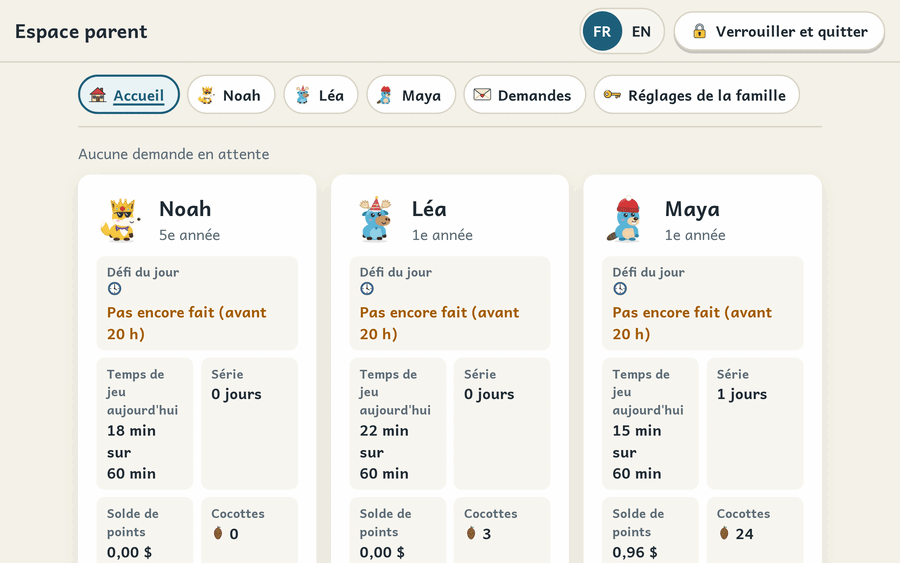Click clock icon in Noah's Défi du jour
This screenshot has height=563, width=900.
114,289
